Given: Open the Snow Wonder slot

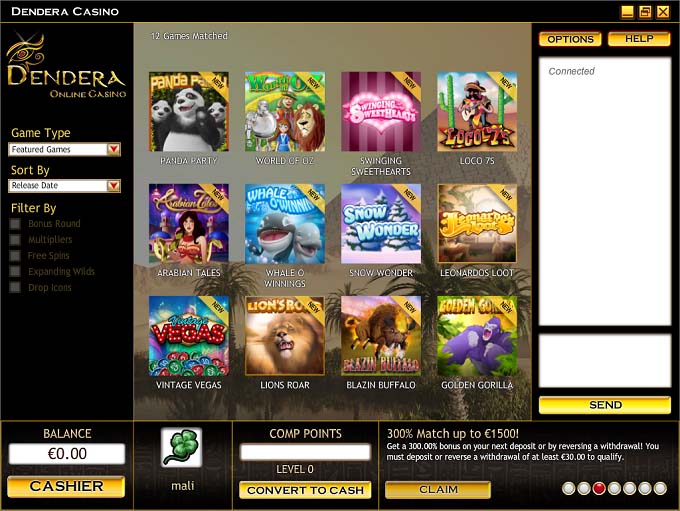Looking at the screenshot, I should (x=381, y=224).
